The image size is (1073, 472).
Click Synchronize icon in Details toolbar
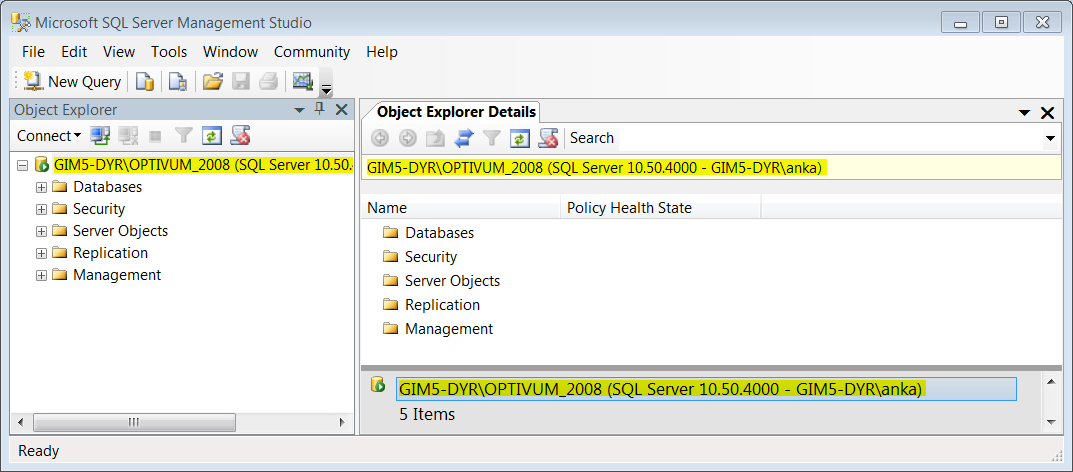(464, 137)
